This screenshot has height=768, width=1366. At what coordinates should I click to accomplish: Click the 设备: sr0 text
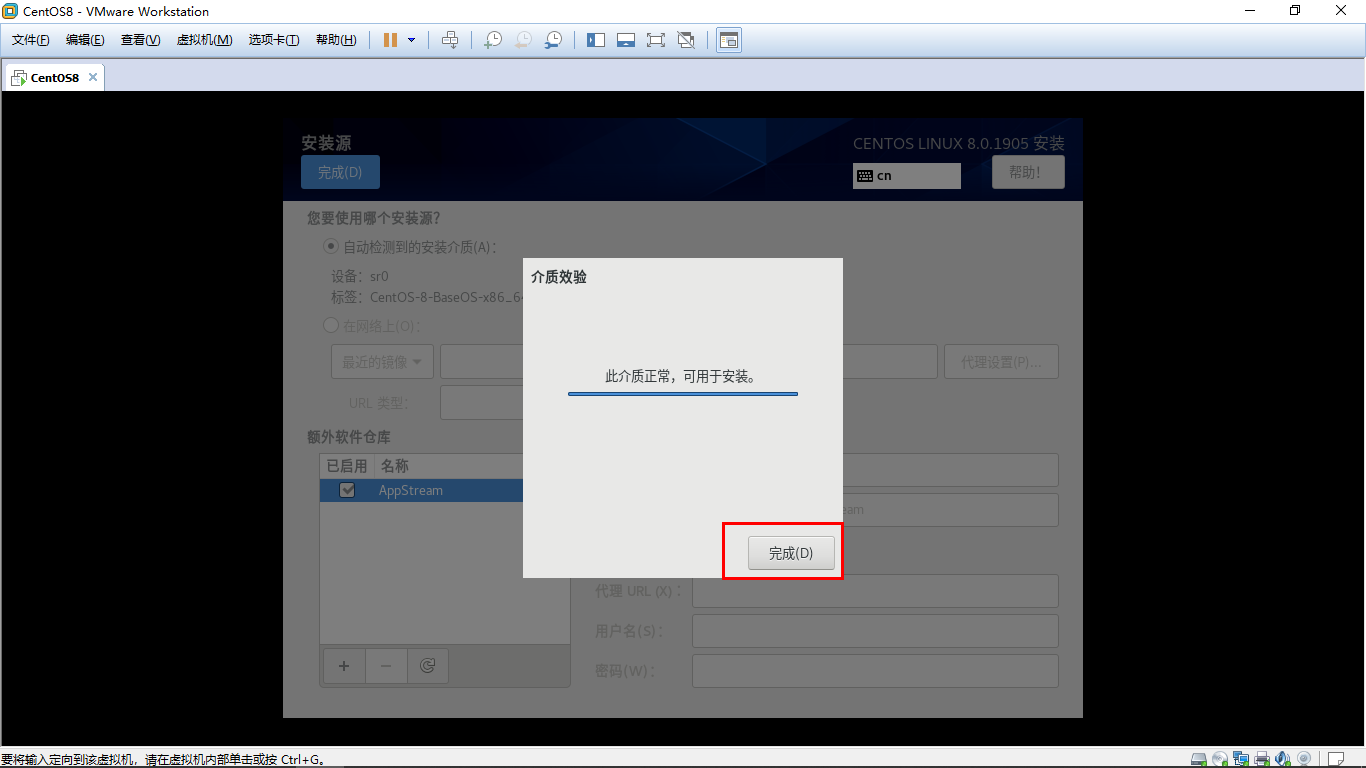pos(360,276)
